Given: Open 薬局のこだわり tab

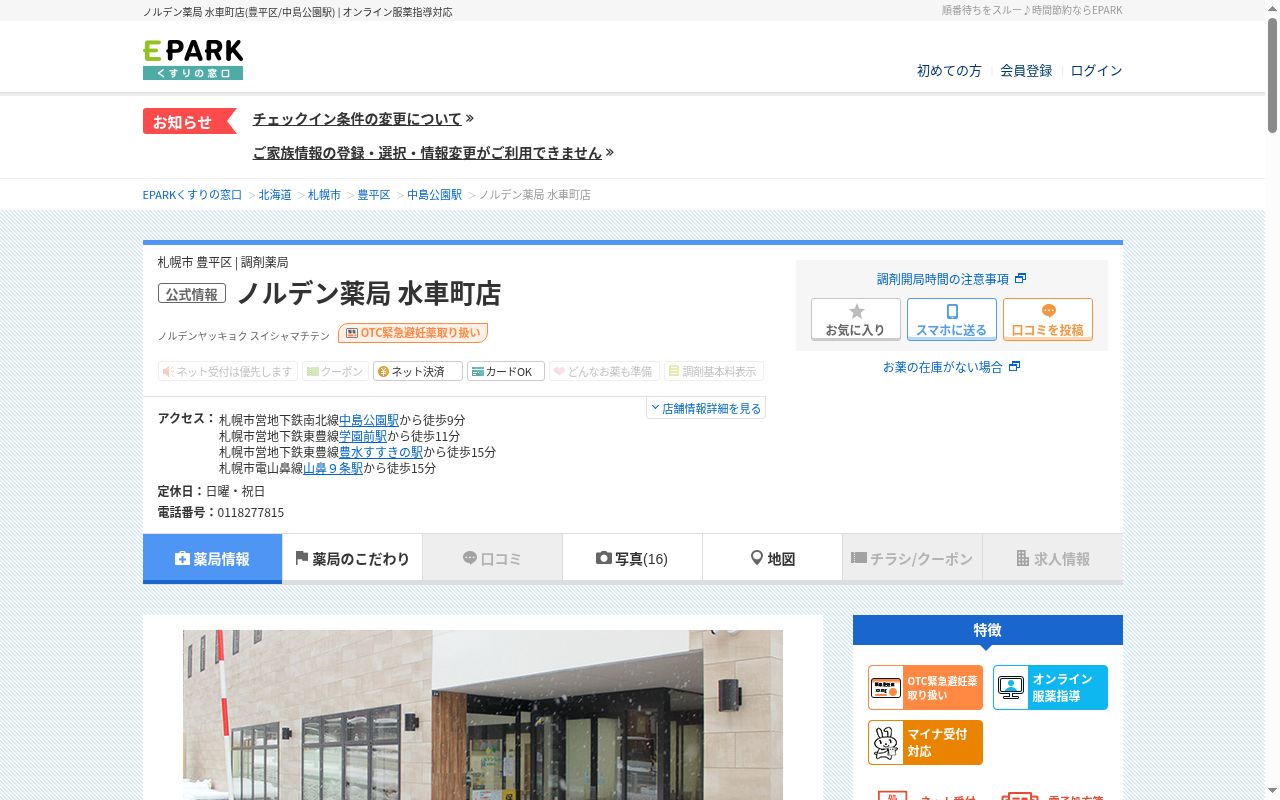Looking at the screenshot, I should tap(352, 558).
